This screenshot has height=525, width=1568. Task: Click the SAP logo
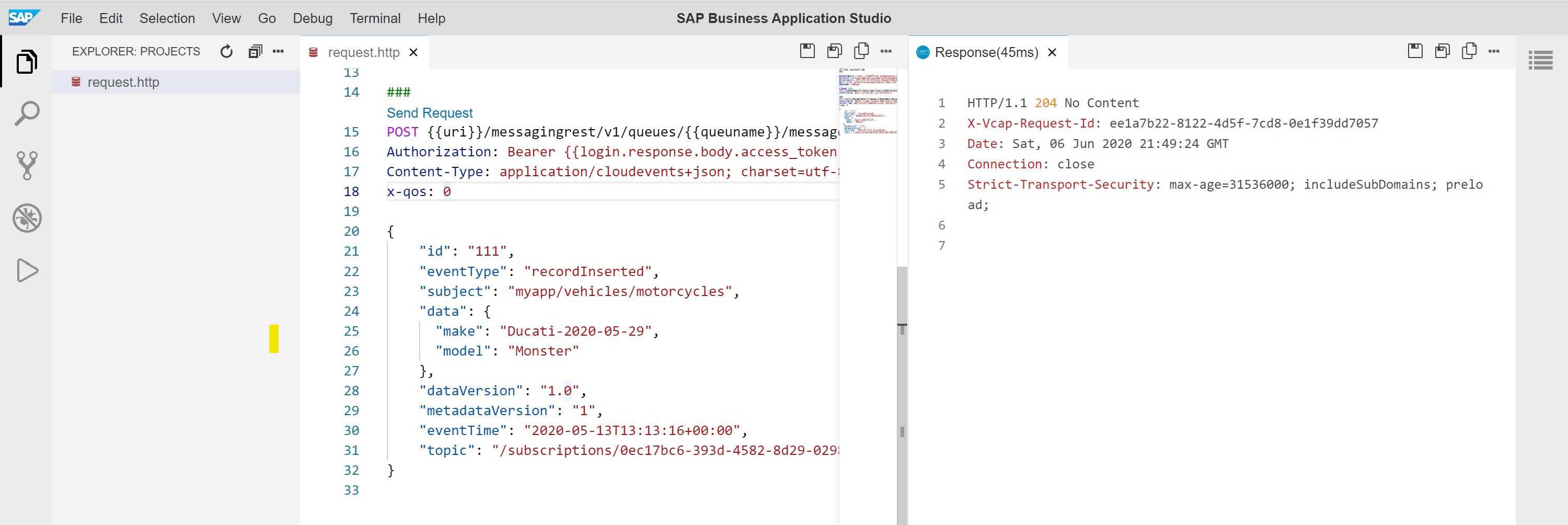tap(25, 18)
